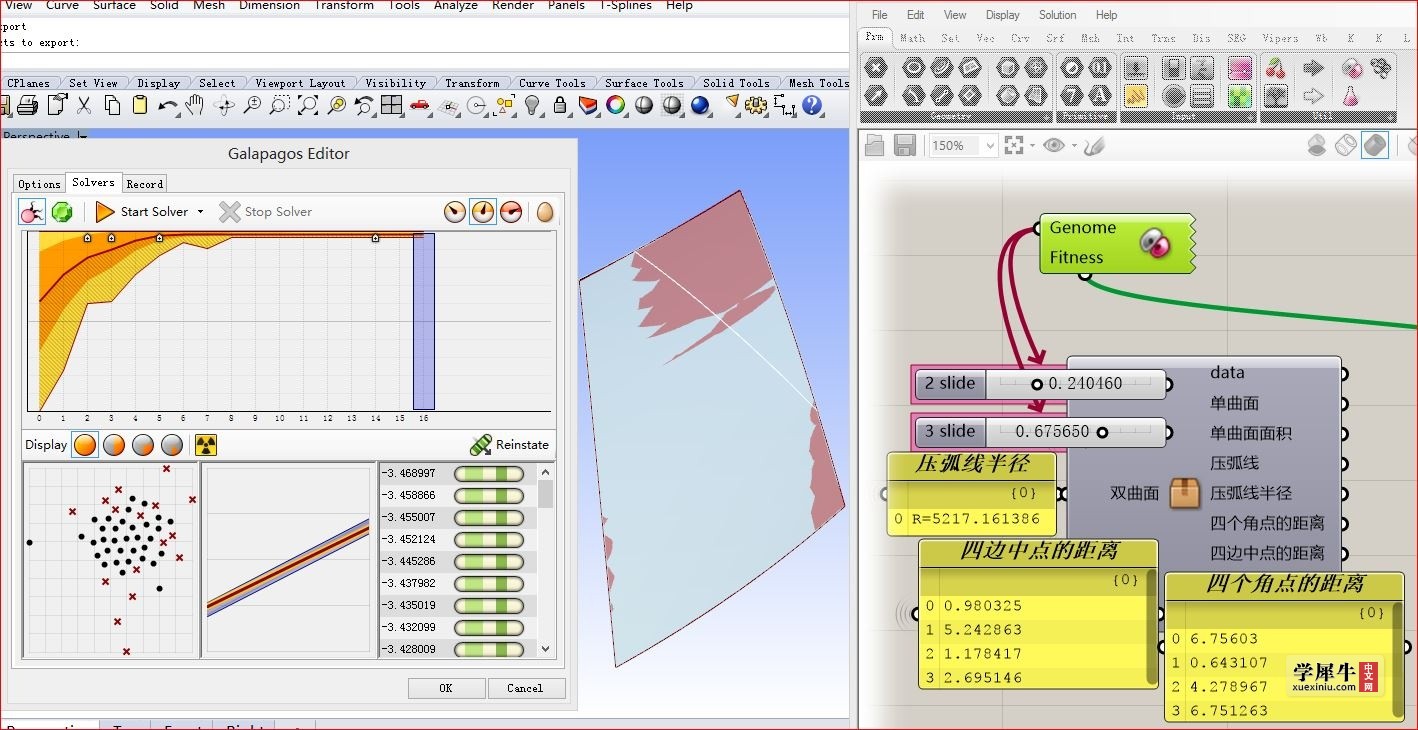Show all genomes with full orange circle

tap(86, 445)
